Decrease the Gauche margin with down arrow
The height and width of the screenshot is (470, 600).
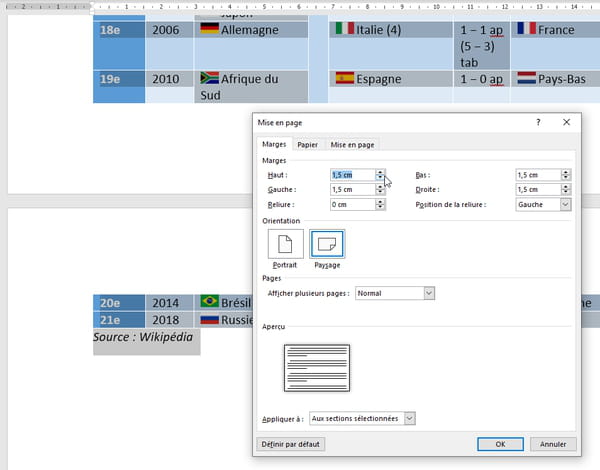[380, 193]
